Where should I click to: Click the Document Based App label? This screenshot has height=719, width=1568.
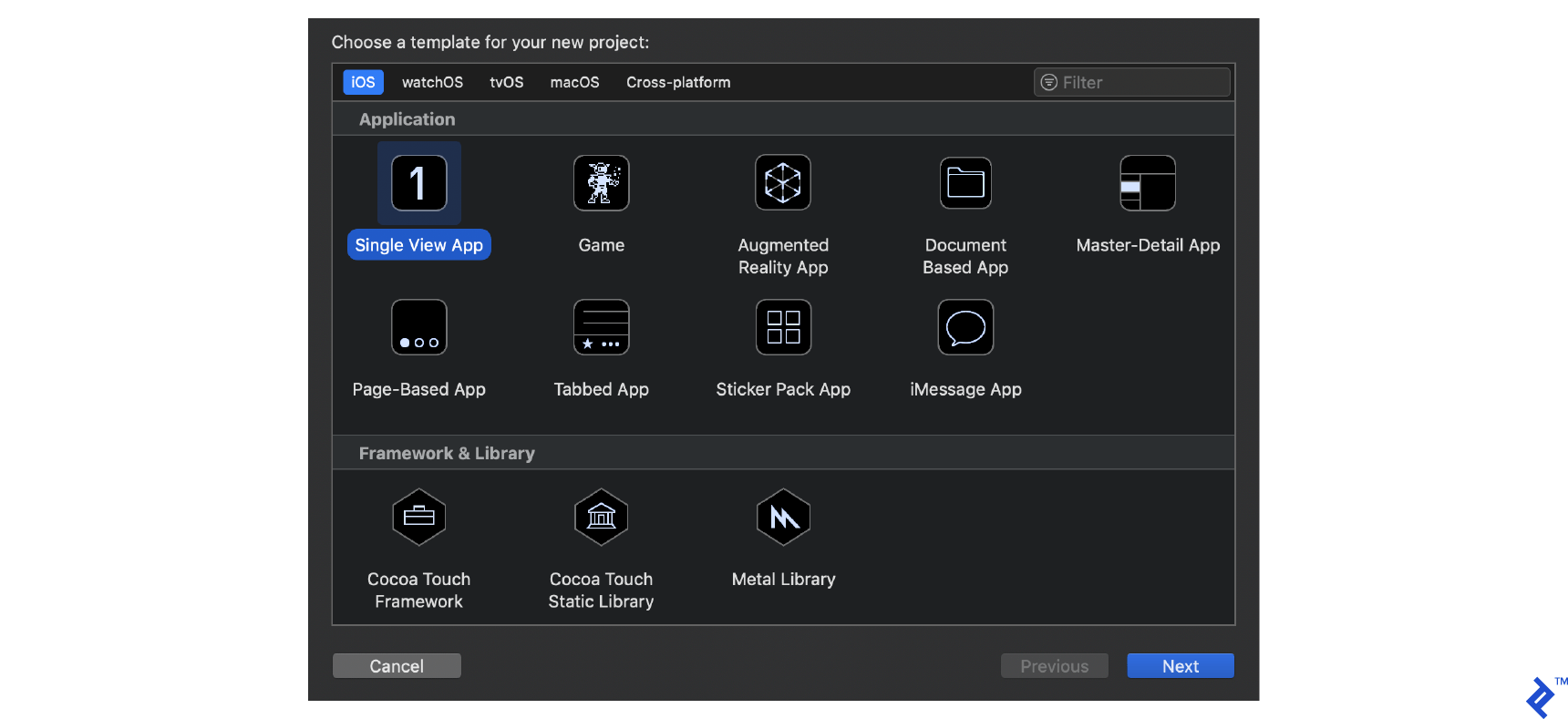coord(965,256)
